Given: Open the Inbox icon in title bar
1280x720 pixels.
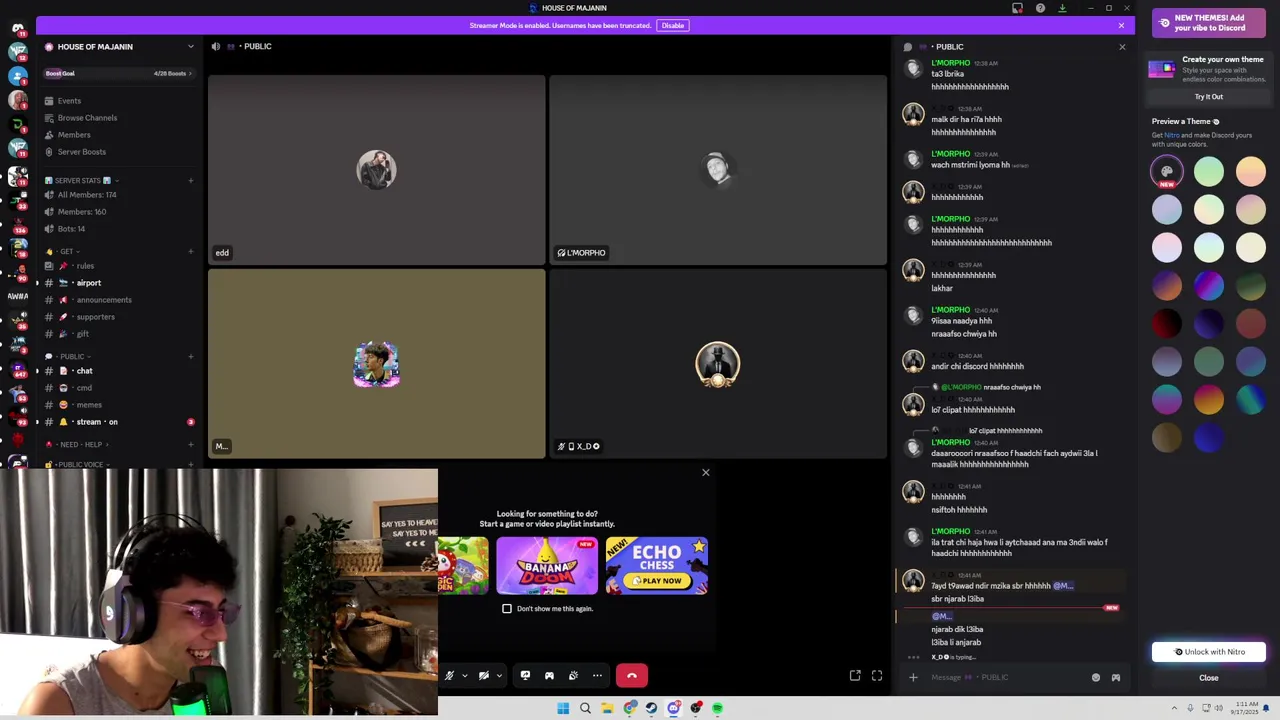Looking at the screenshot, I should 1017,8.
